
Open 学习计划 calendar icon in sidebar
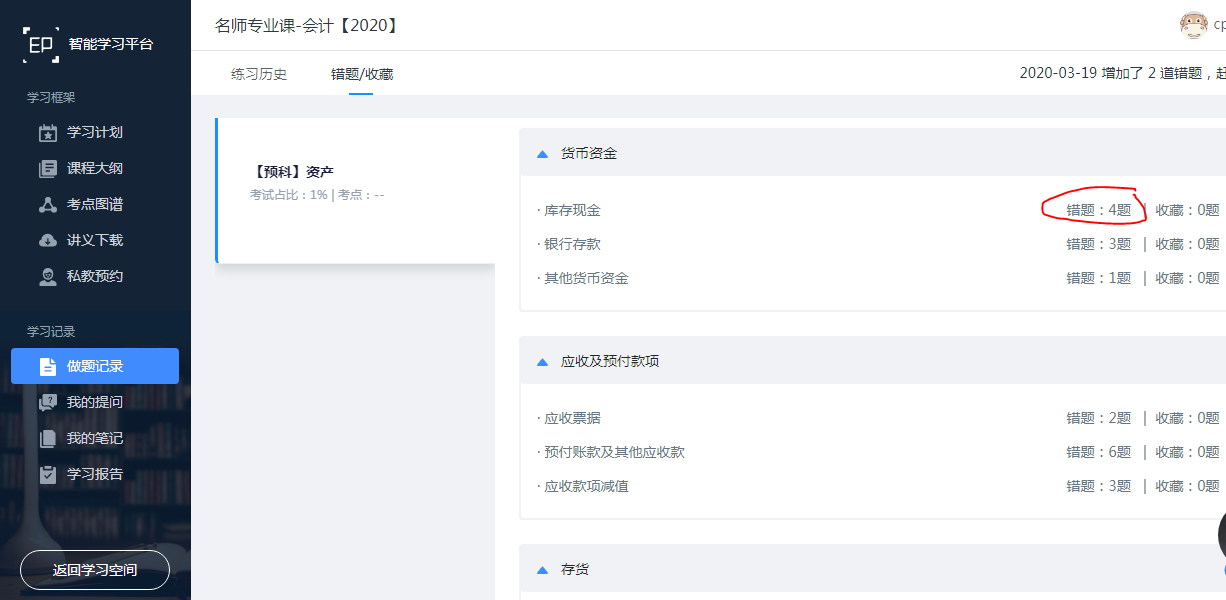[x=47, y=133]
